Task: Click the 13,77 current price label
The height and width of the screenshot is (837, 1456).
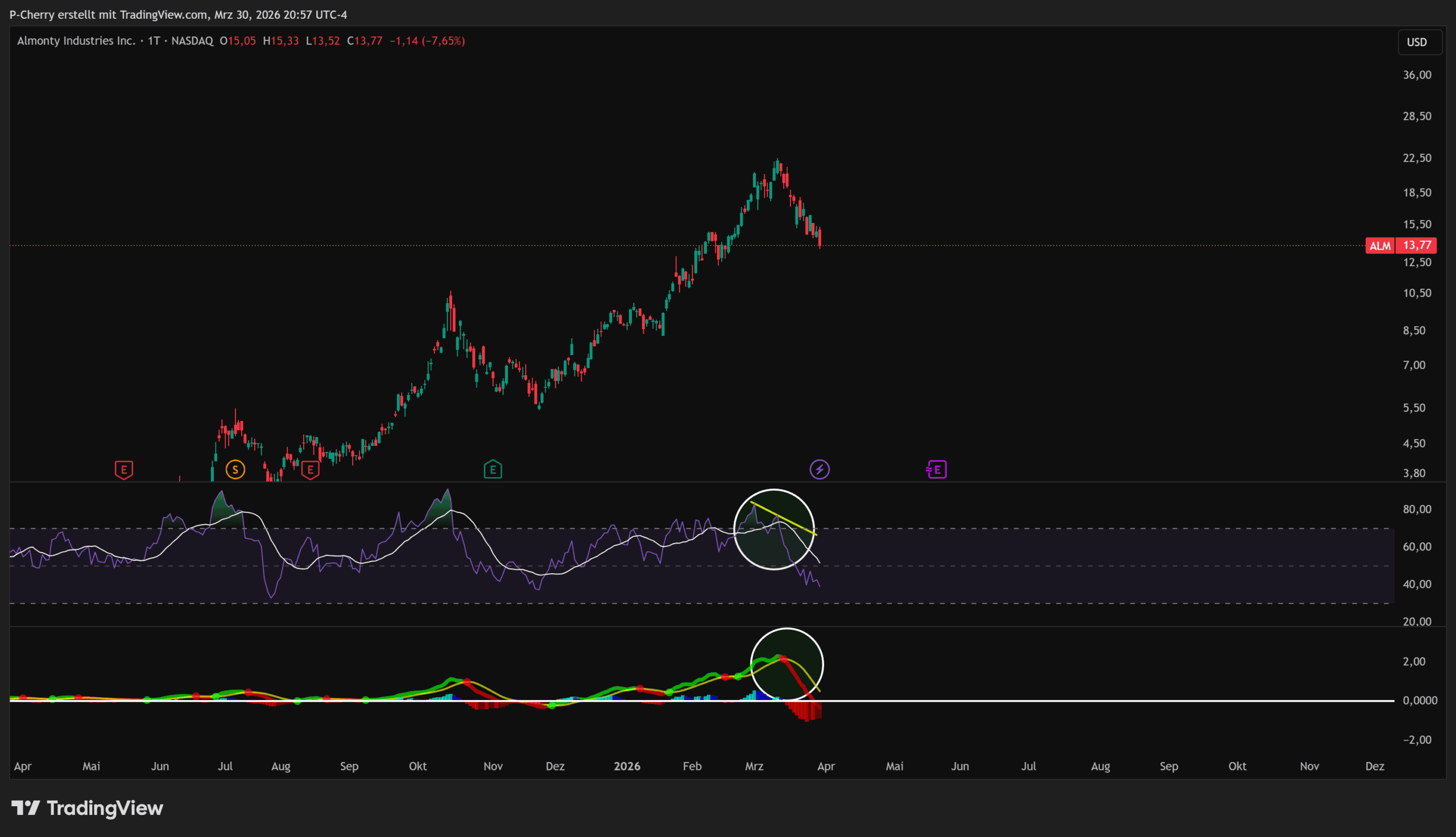Action: pyautogui.click(x=1416, y=246)
